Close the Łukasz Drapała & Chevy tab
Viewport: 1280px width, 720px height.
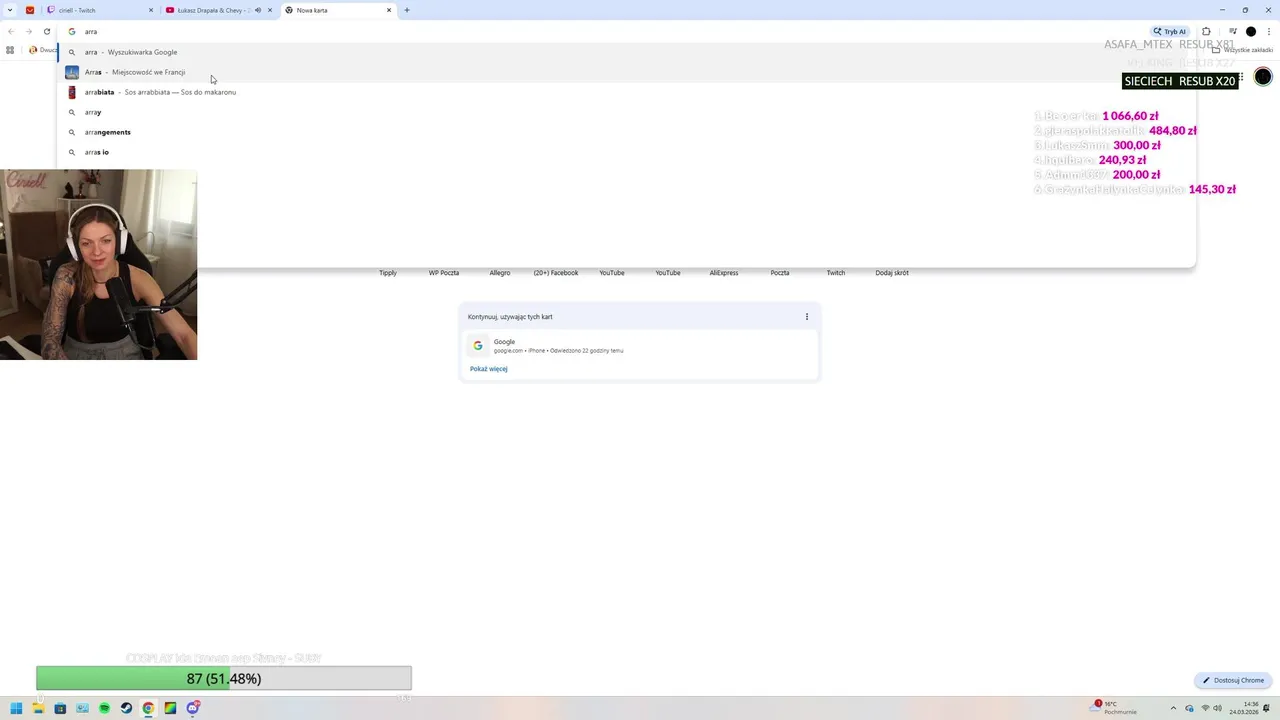click(269, 10)
